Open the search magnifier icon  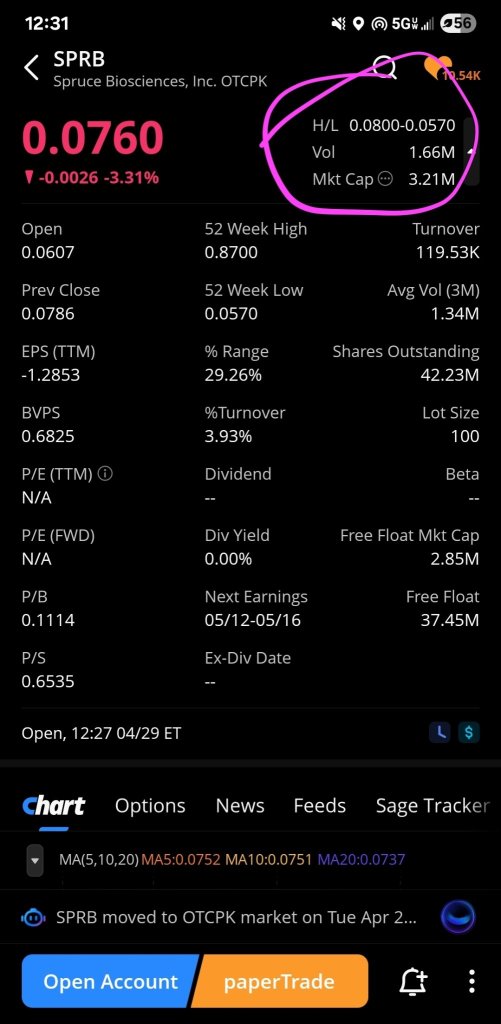pyautogui.click(x=385, y=67)
